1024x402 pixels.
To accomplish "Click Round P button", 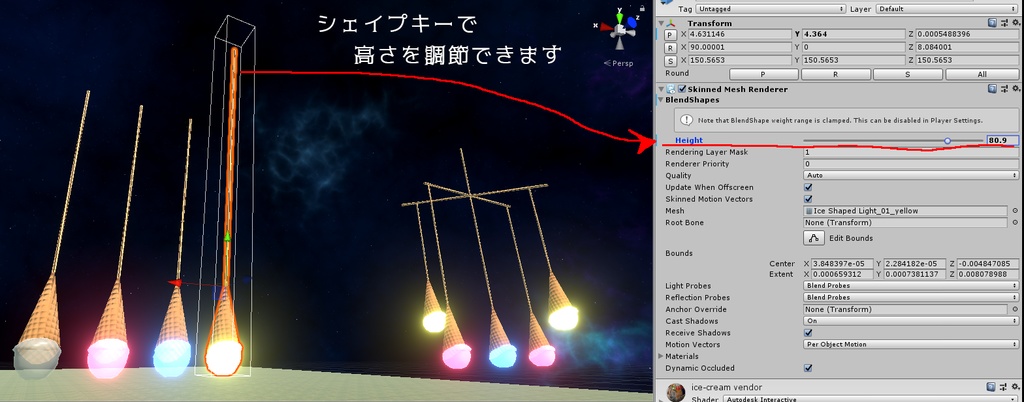I will [763, 74].
